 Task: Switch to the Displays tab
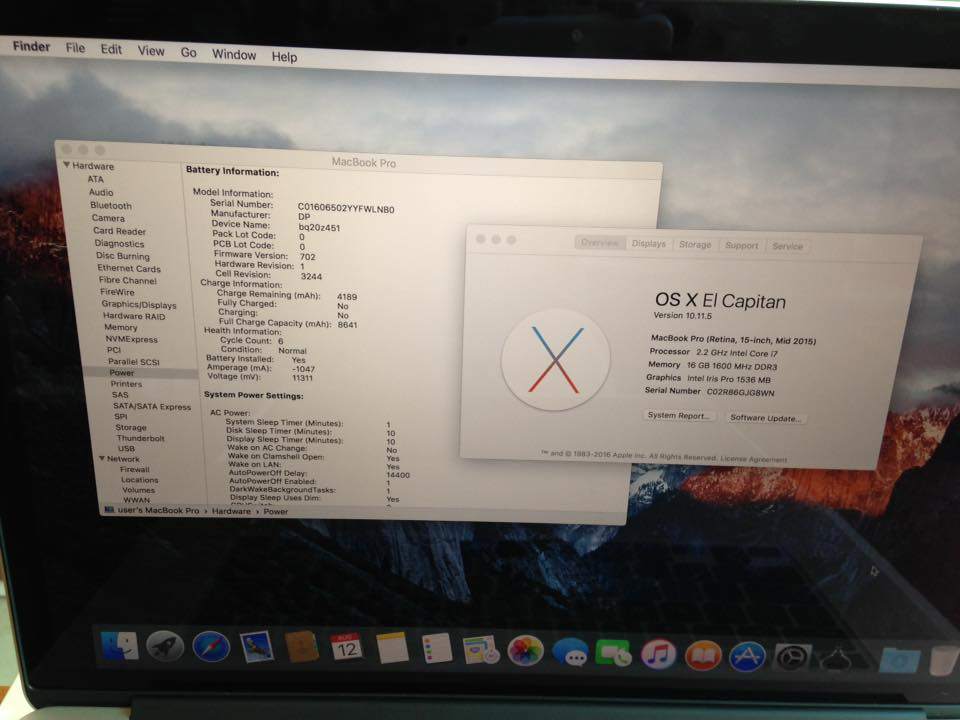coord(648,244)
